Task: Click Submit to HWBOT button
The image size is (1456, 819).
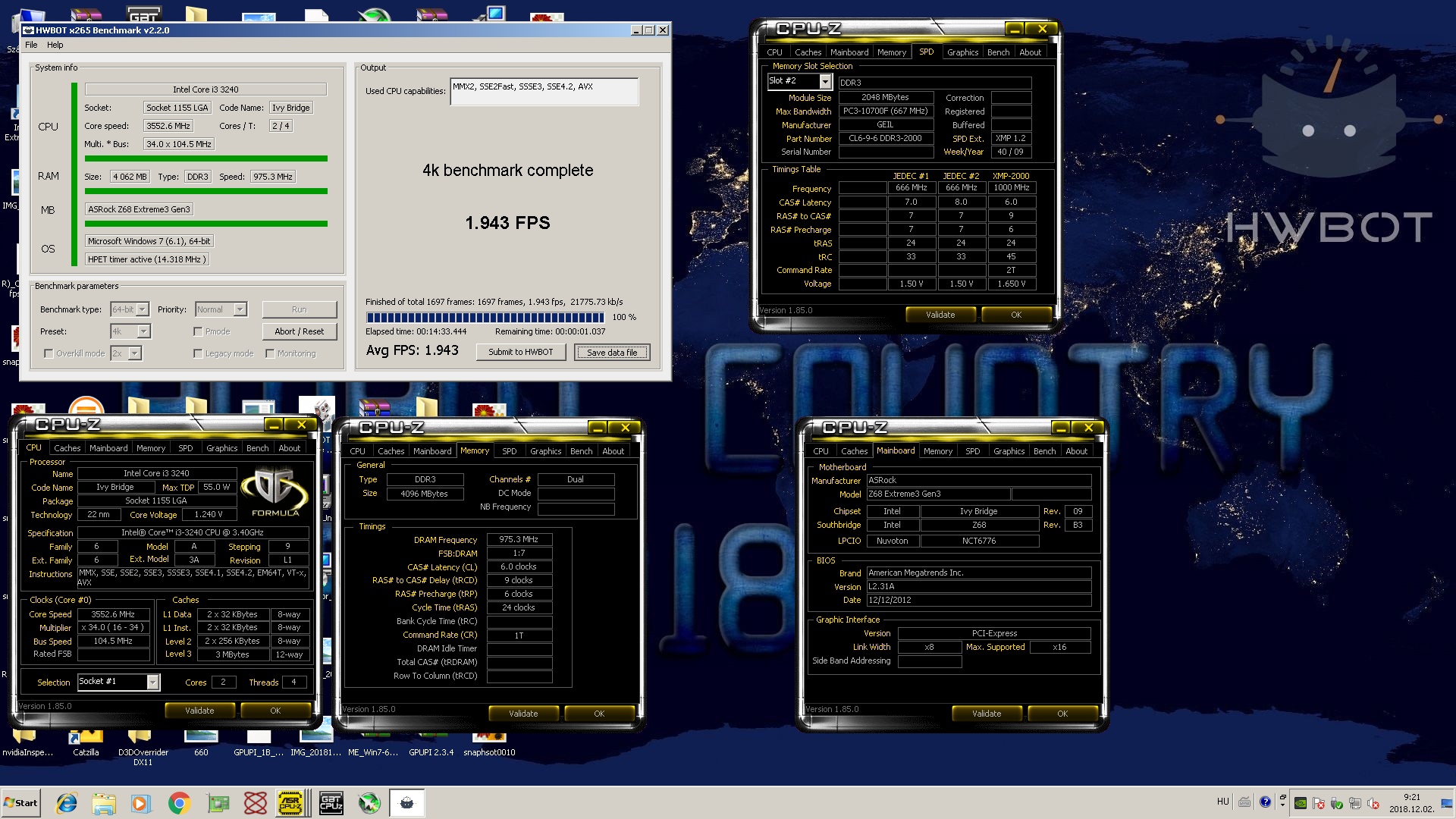Action: (x=521, y=352)
